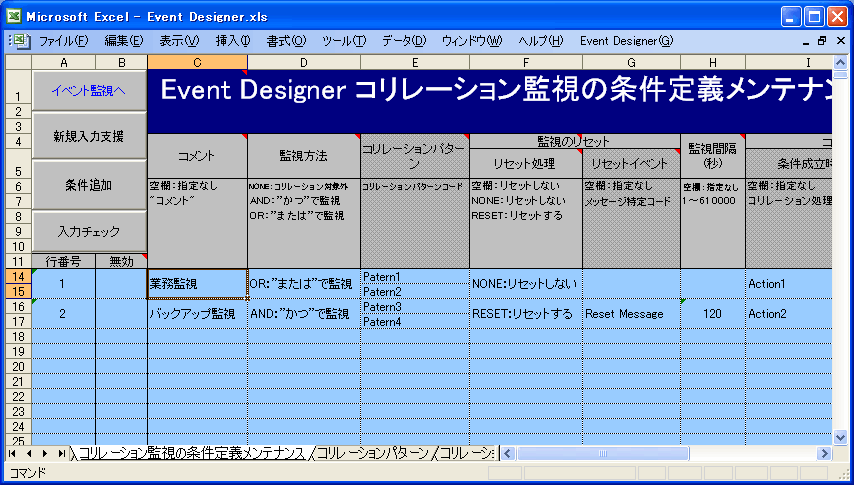Select column E header

415,63
